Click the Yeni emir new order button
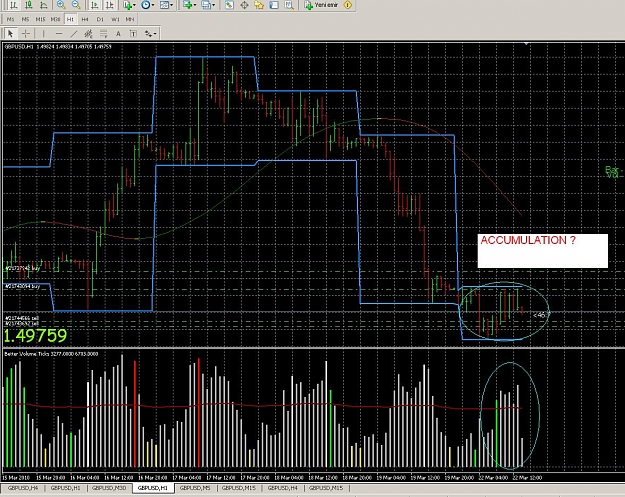 tap(321, 5)
